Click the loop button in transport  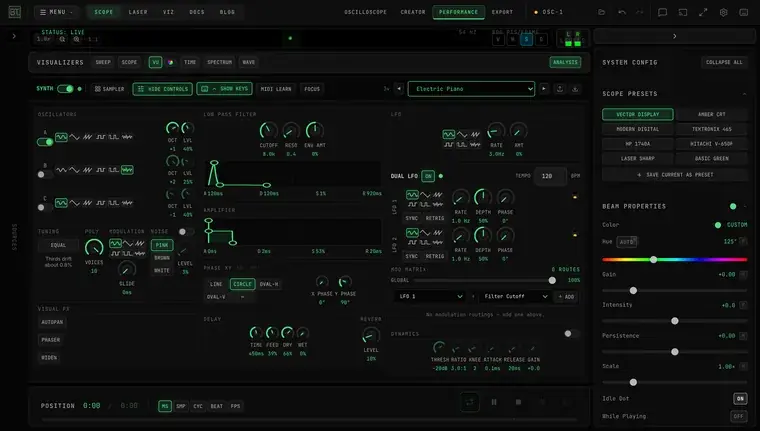pos(470,402)
